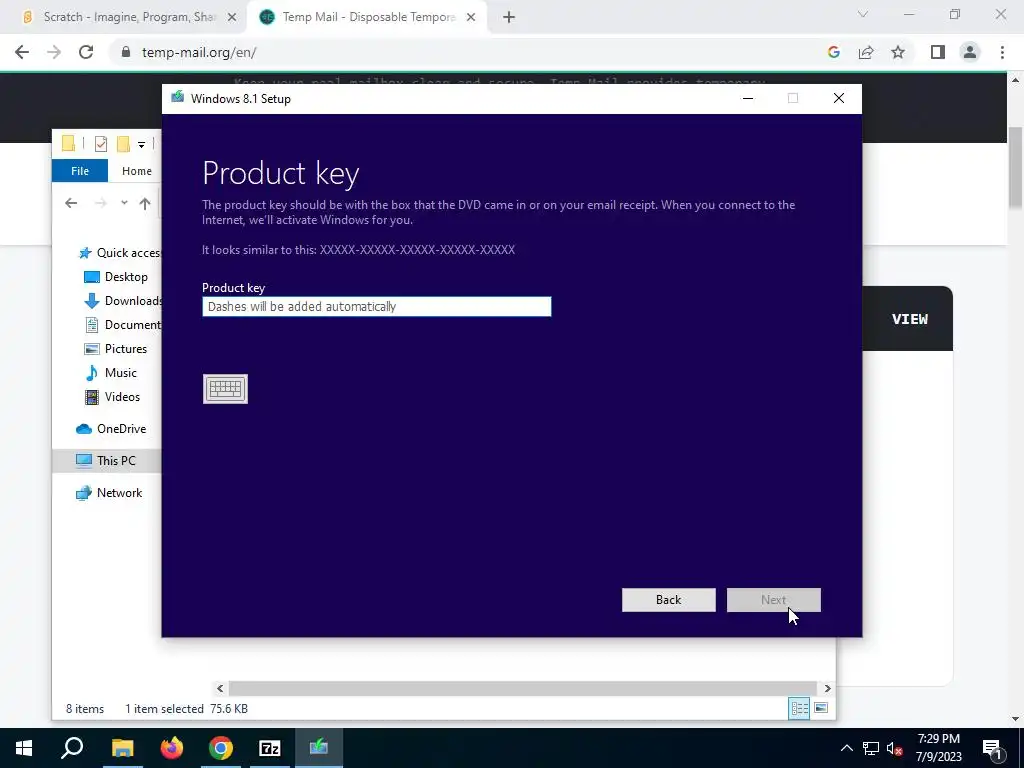The height and width of the screenshot is (768, 1024).
Task: Select Quick access in Explorer sidebar
Action: pos(120,253)
